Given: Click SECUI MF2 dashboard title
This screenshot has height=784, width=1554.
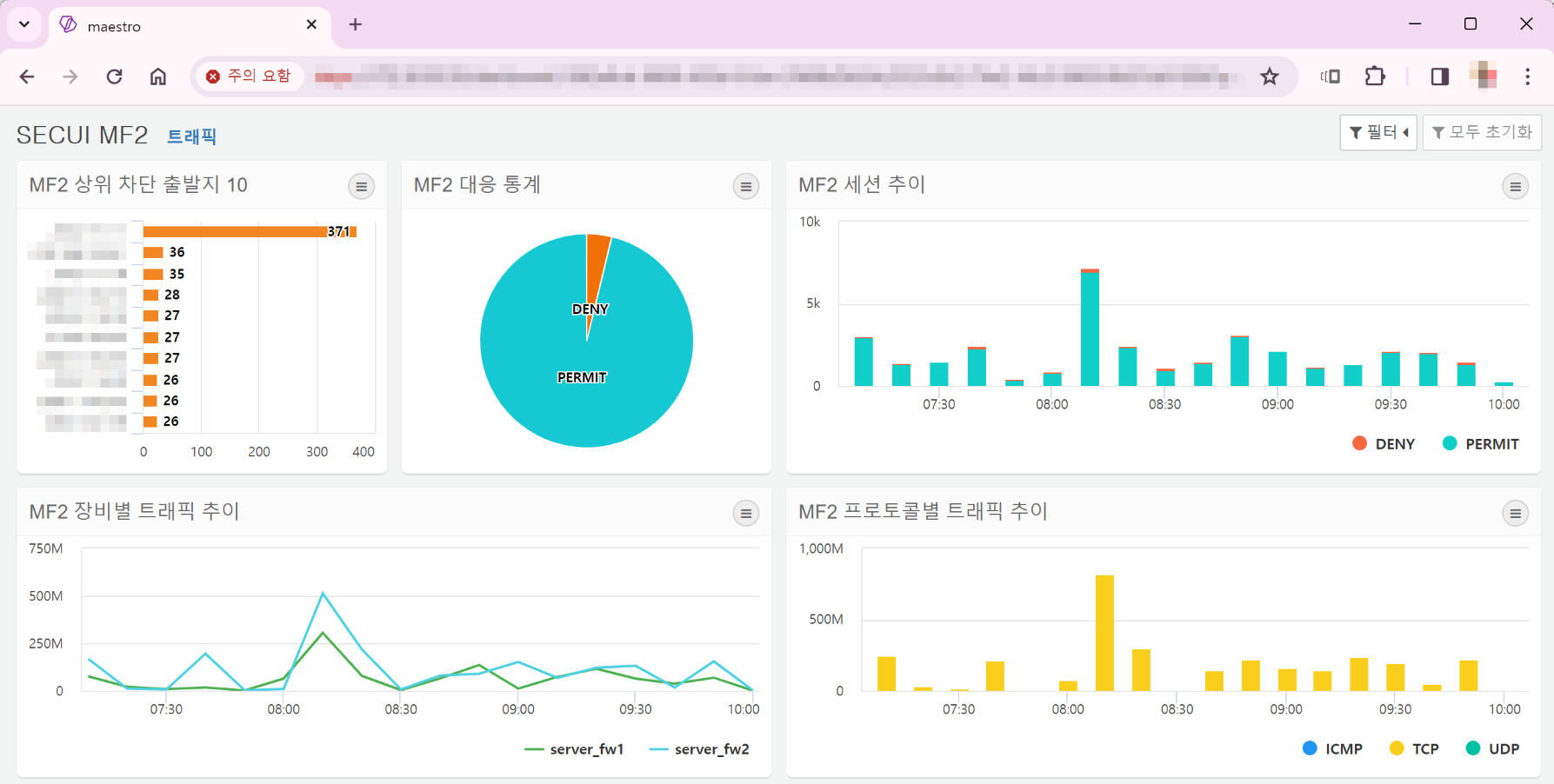Looking at the screenshot, I should point(82,136).
